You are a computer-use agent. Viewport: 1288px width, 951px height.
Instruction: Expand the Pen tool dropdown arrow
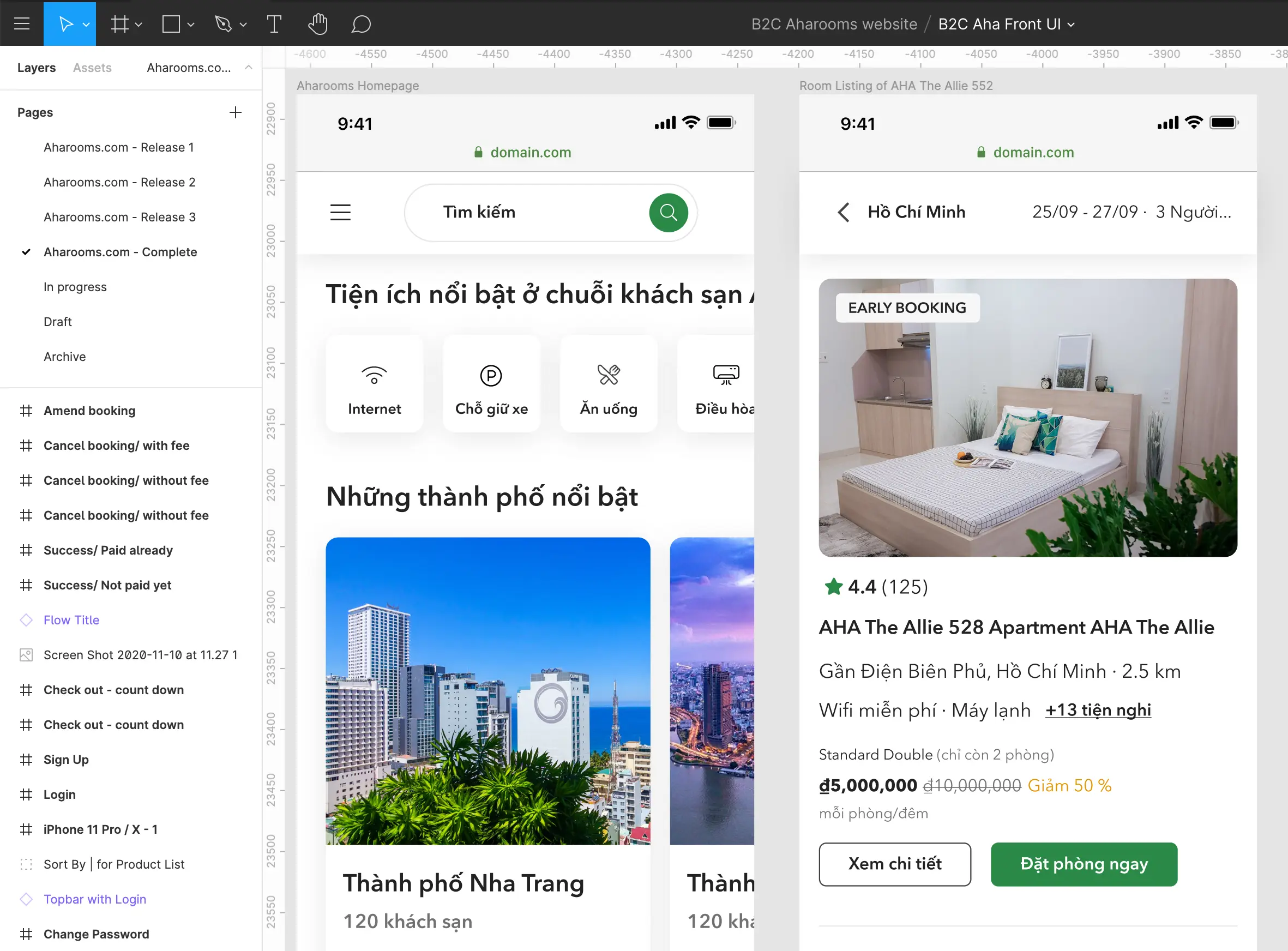(243, 25)
